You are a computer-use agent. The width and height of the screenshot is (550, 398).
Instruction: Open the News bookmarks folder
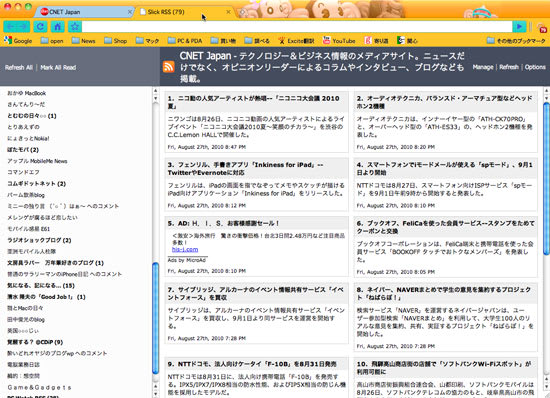83,41
